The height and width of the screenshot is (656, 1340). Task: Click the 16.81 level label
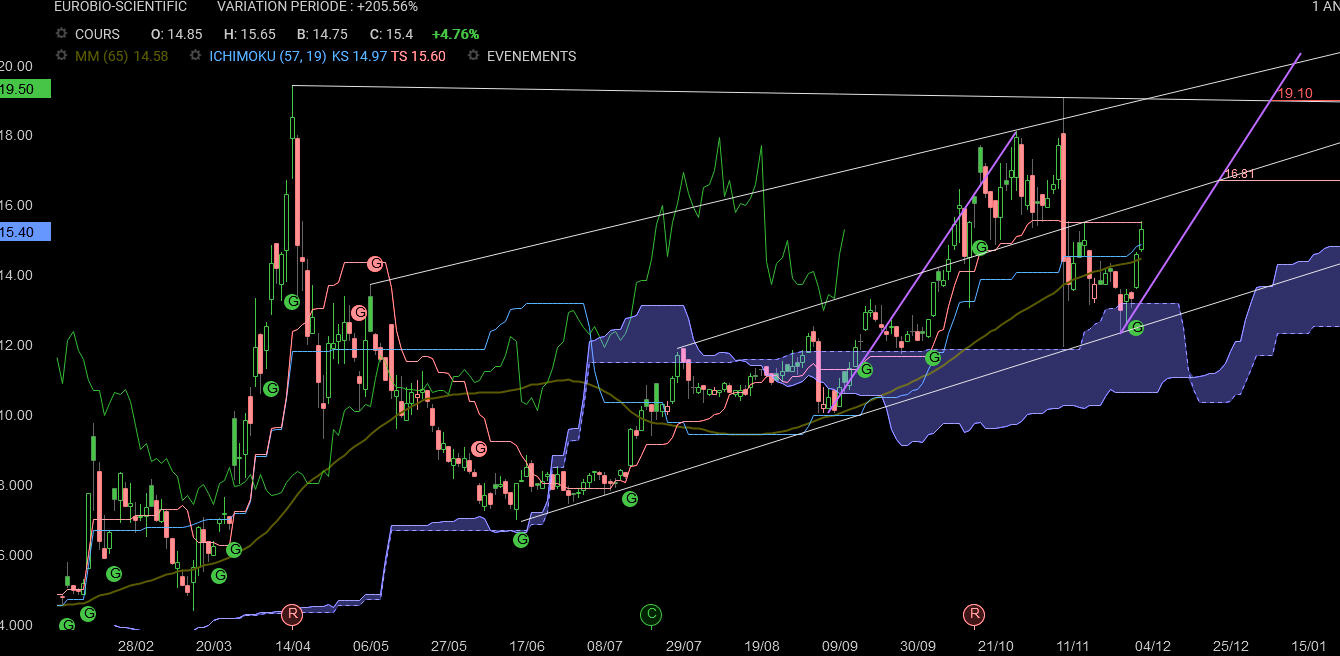(1240, 174)
